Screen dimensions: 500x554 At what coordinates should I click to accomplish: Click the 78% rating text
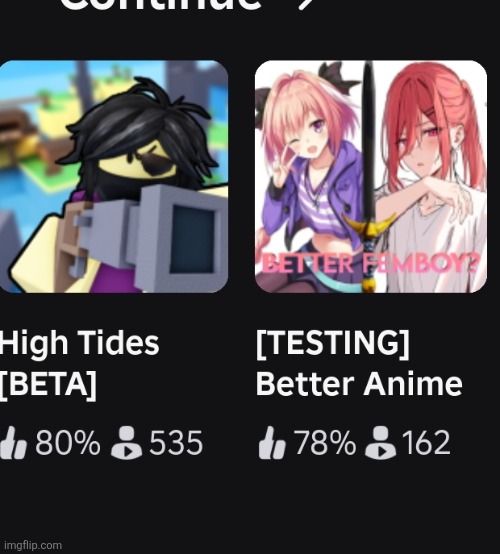325,443
